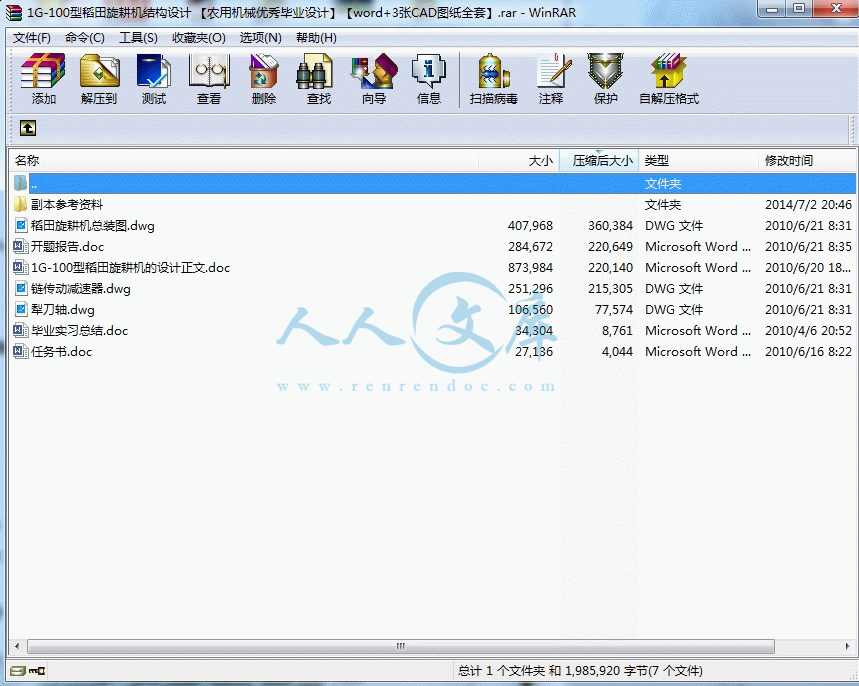The image size is (859, 686).
Task: Open the Commands (命令) menu
Action: coord(85,38)
